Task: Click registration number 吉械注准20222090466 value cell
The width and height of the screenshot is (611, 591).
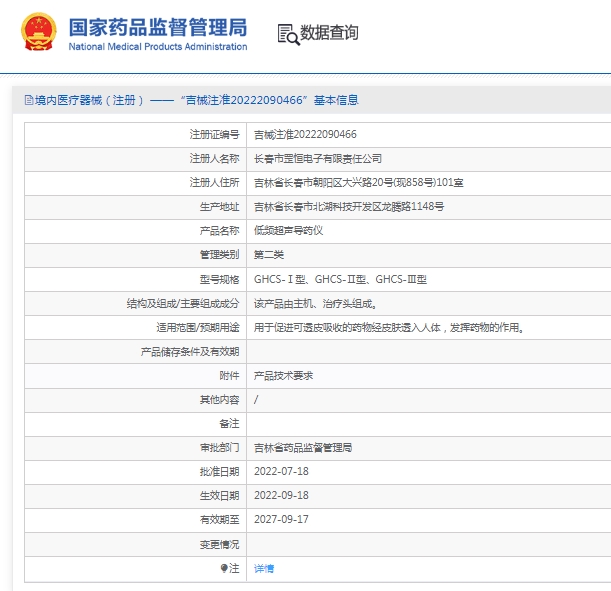Action: (x=305, y=134)
